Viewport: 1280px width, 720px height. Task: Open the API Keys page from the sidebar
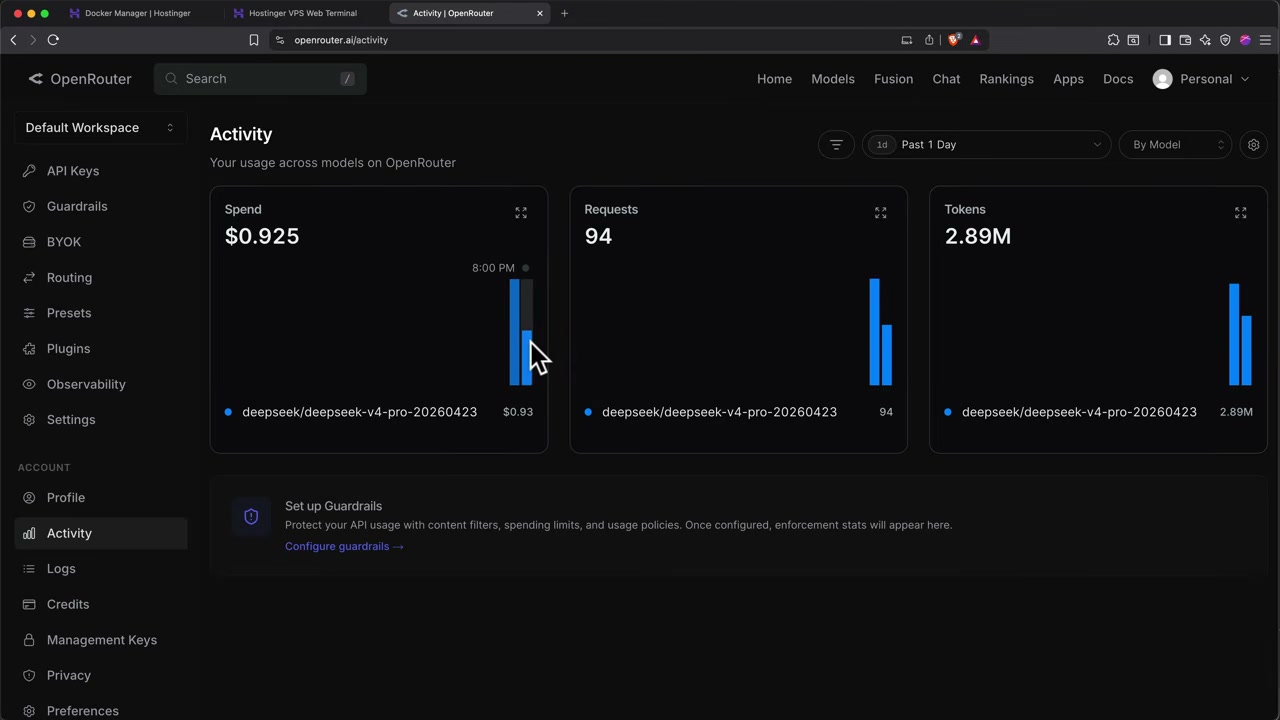[100, 171]
